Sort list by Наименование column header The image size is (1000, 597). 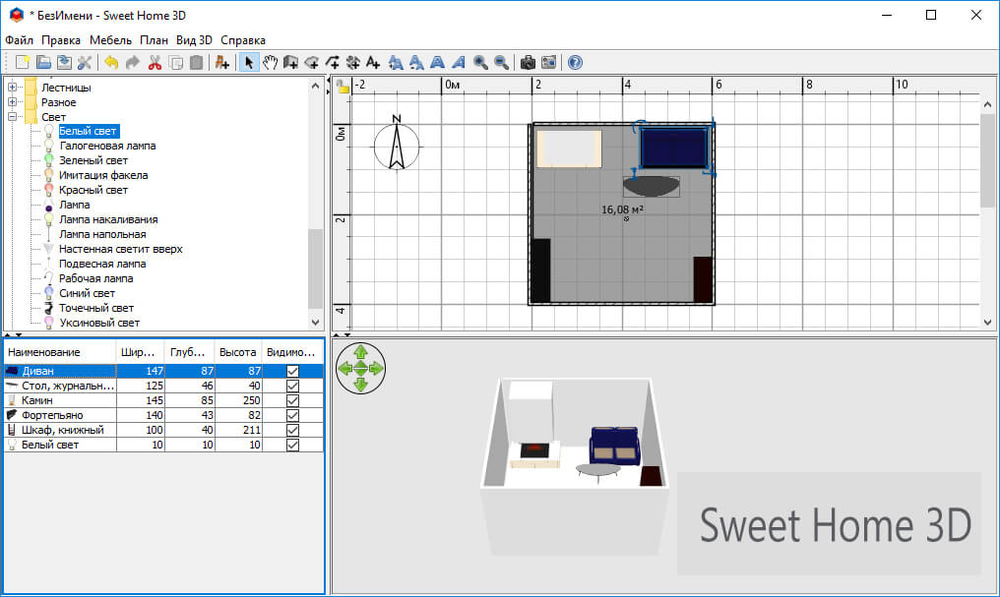point(58,353)
